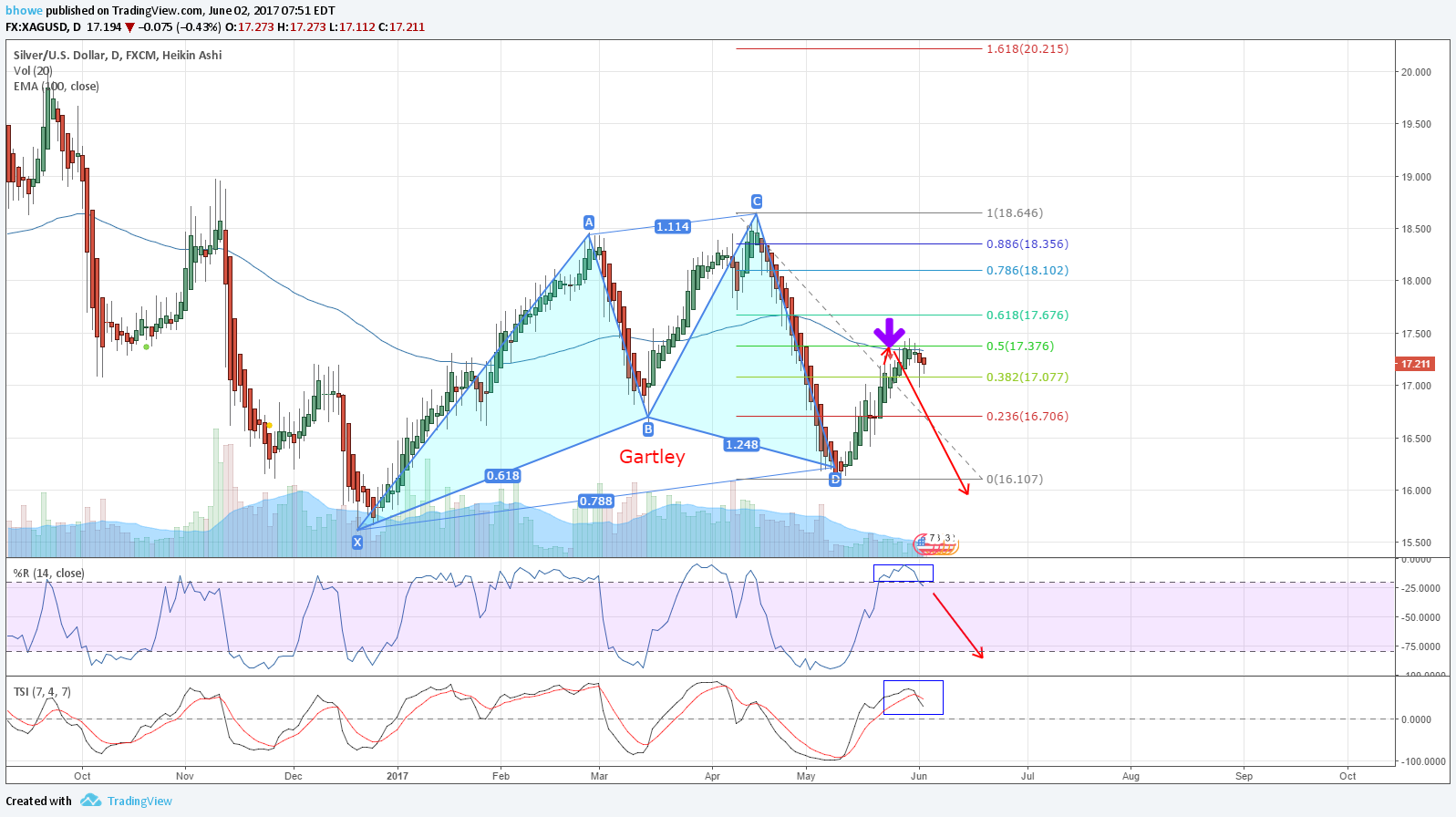
Task: Select Fibonacci level 0(16.107)
Action: coord(1015,480)
